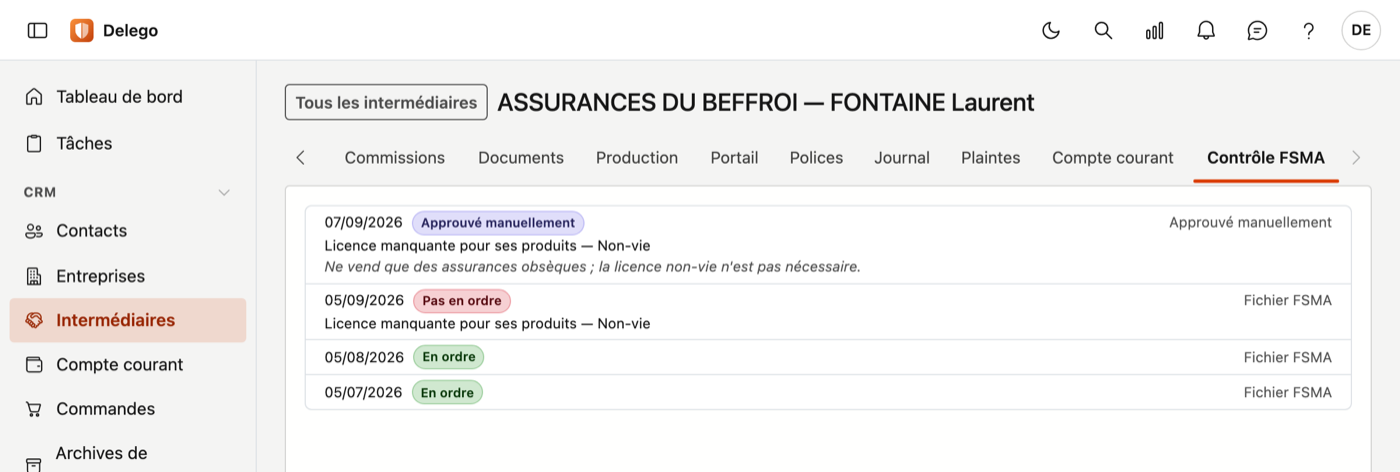This screenshot has height=472, width=1400.
Task: Open notifications bell icon
Action: click(x=1206, y=30)
